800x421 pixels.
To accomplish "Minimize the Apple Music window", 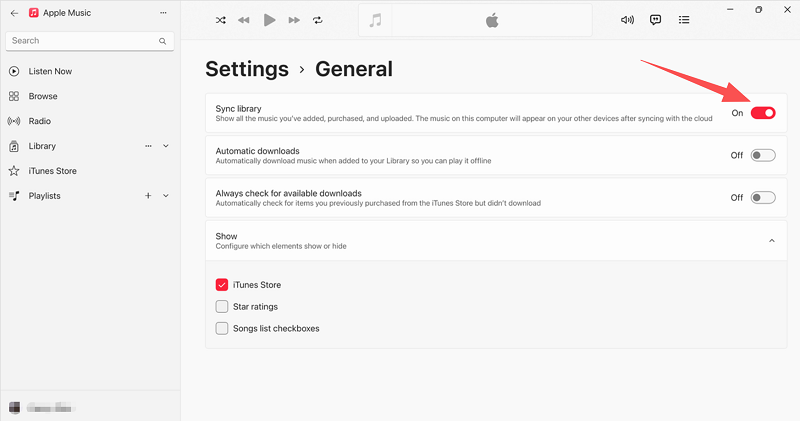I will pyautogui.click(x=730, y=10).
